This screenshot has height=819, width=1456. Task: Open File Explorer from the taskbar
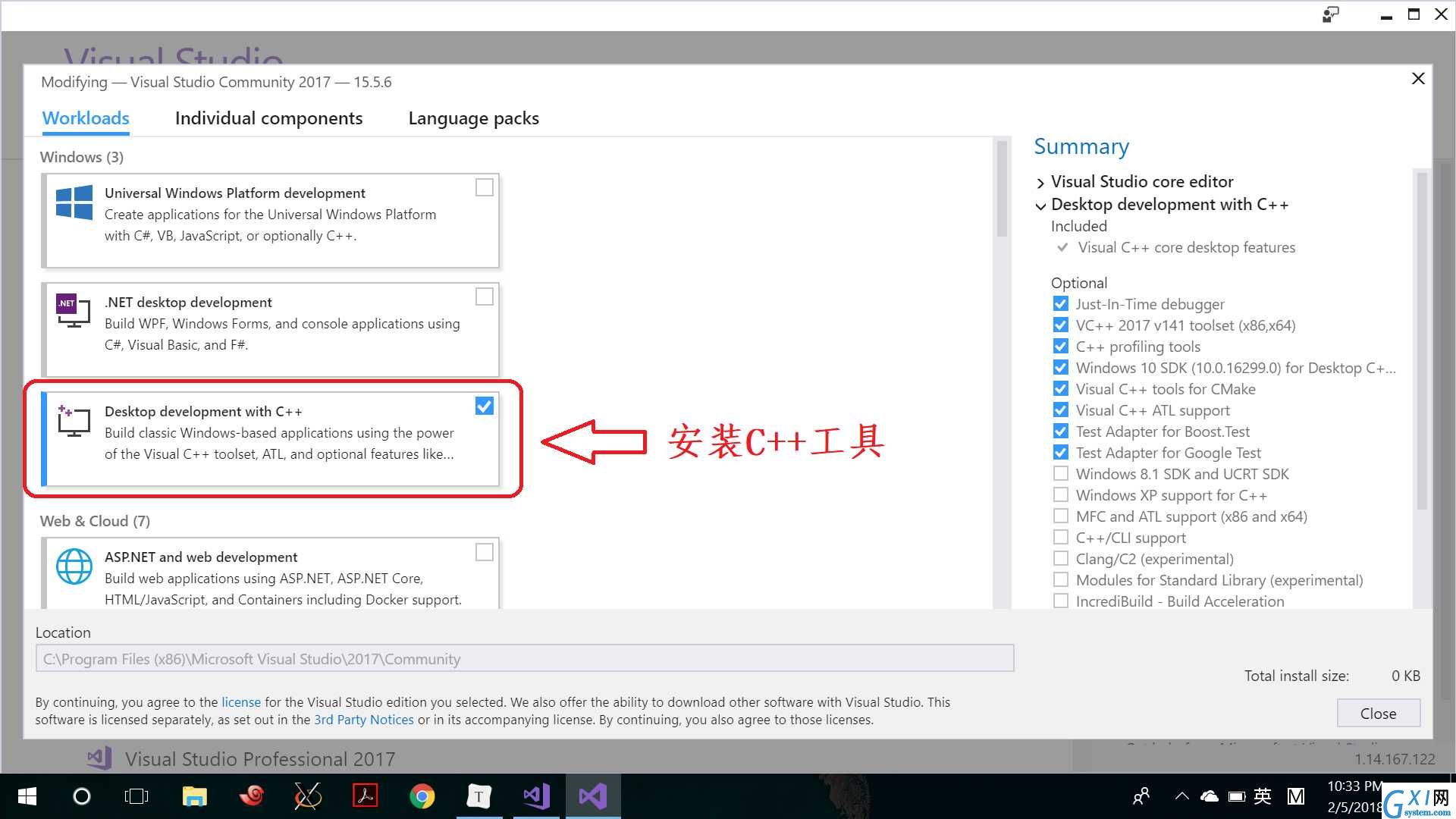[x=195, y=796]
